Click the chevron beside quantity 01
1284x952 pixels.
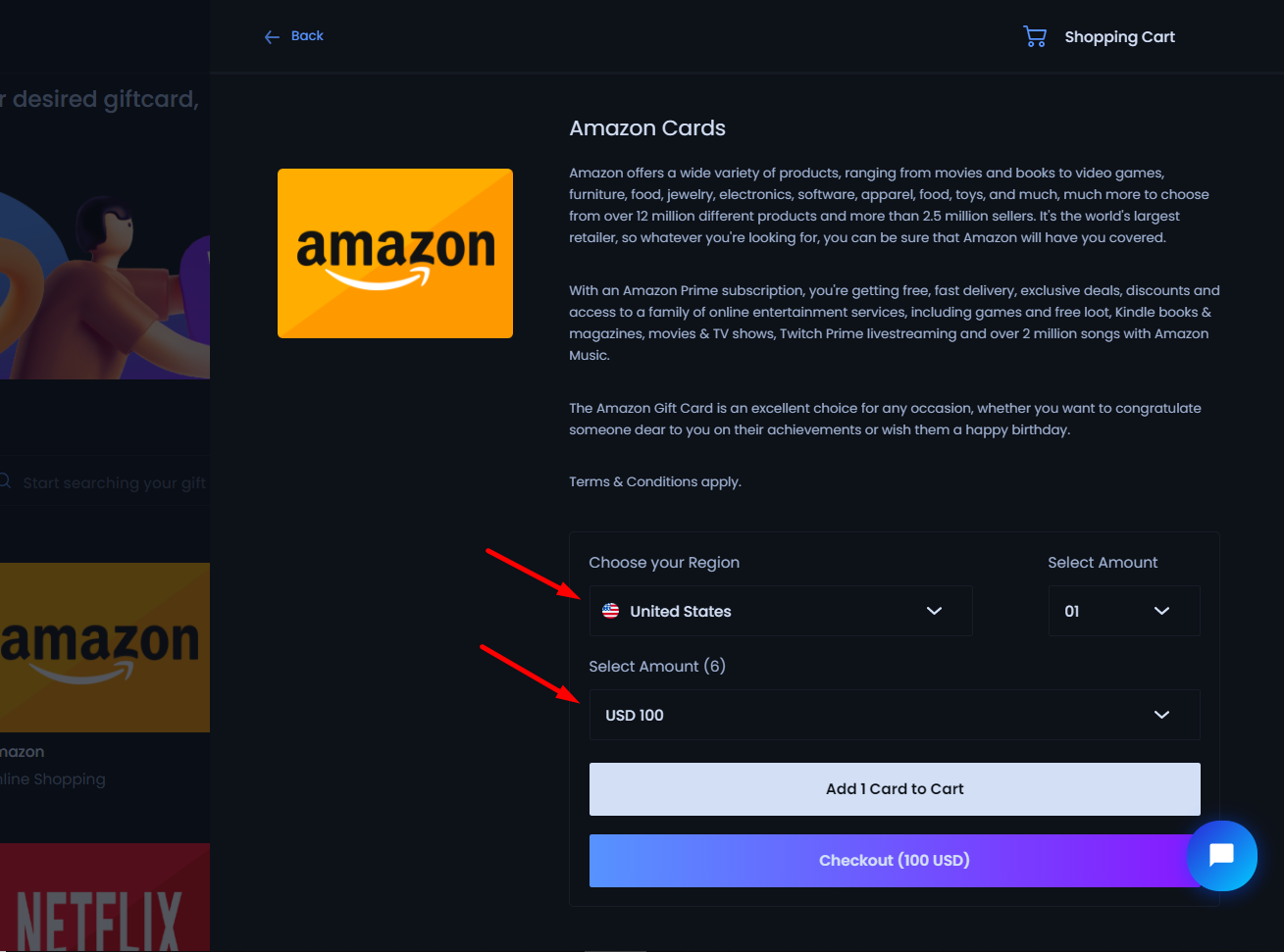pyautogui.click(x=1161, y=611)
